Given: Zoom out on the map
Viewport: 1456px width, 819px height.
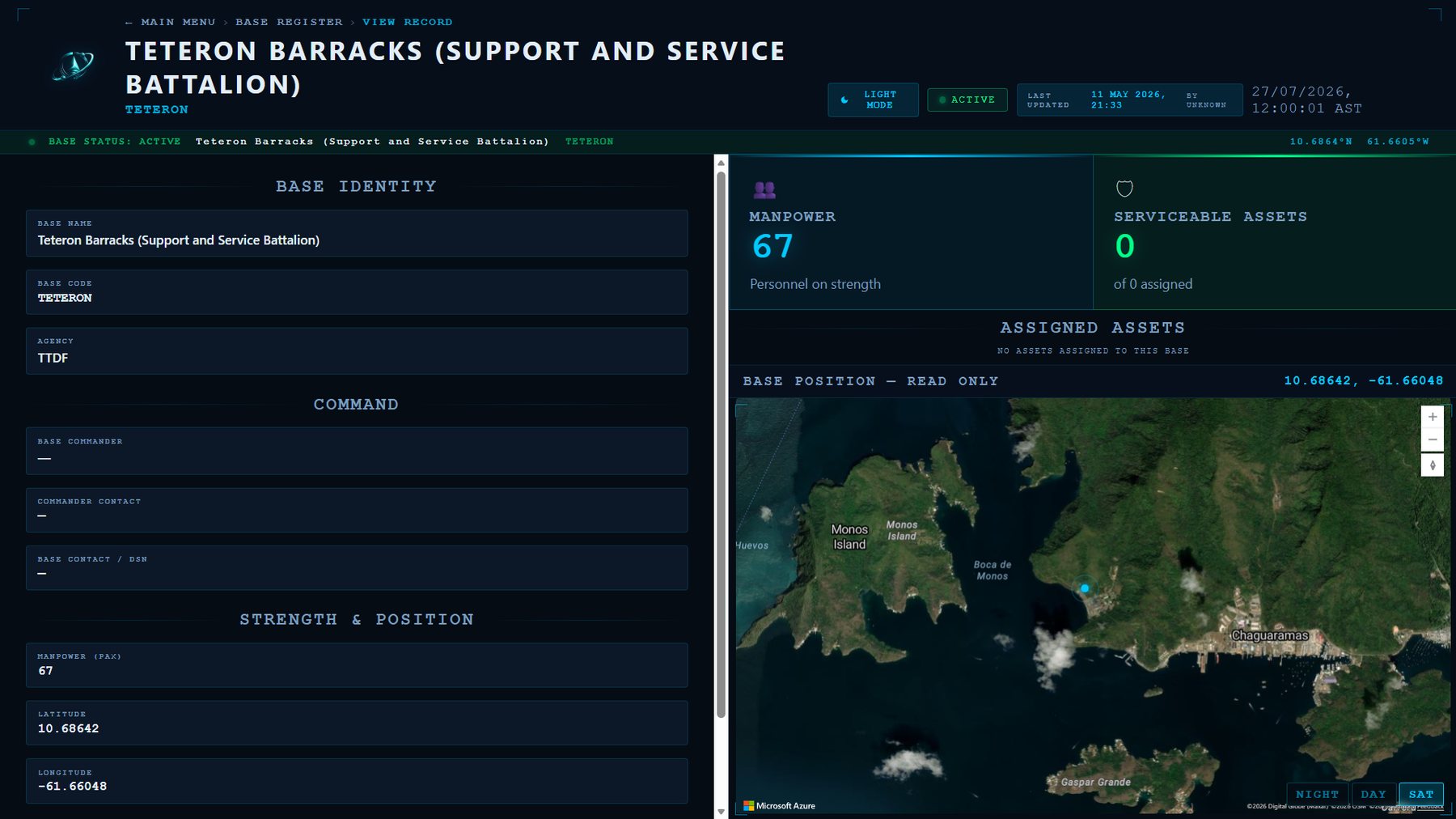Looking at the screenshot, I should (x=1433, y=439).
